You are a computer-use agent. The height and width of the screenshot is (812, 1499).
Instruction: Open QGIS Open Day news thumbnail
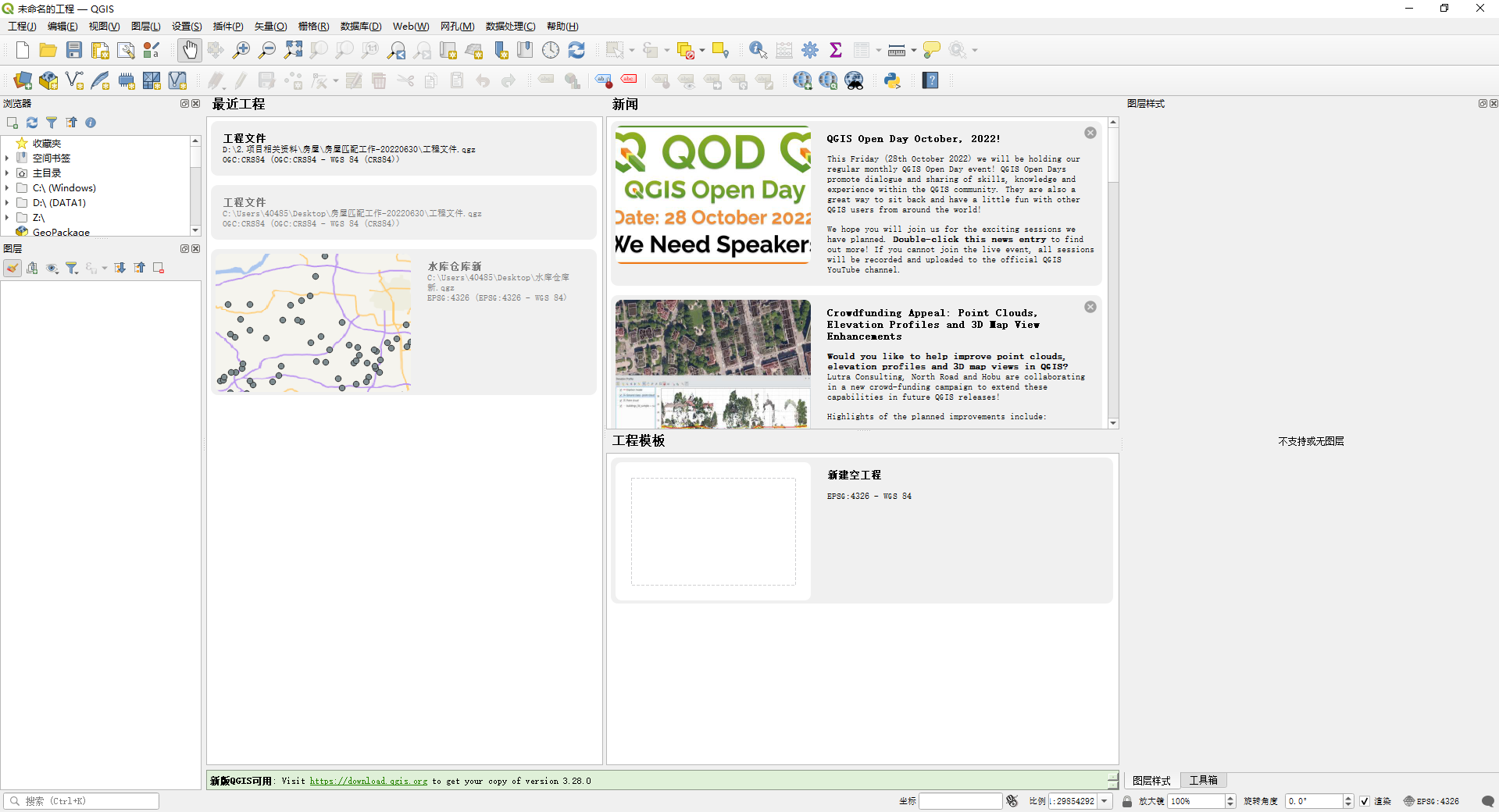click(712, 195)
